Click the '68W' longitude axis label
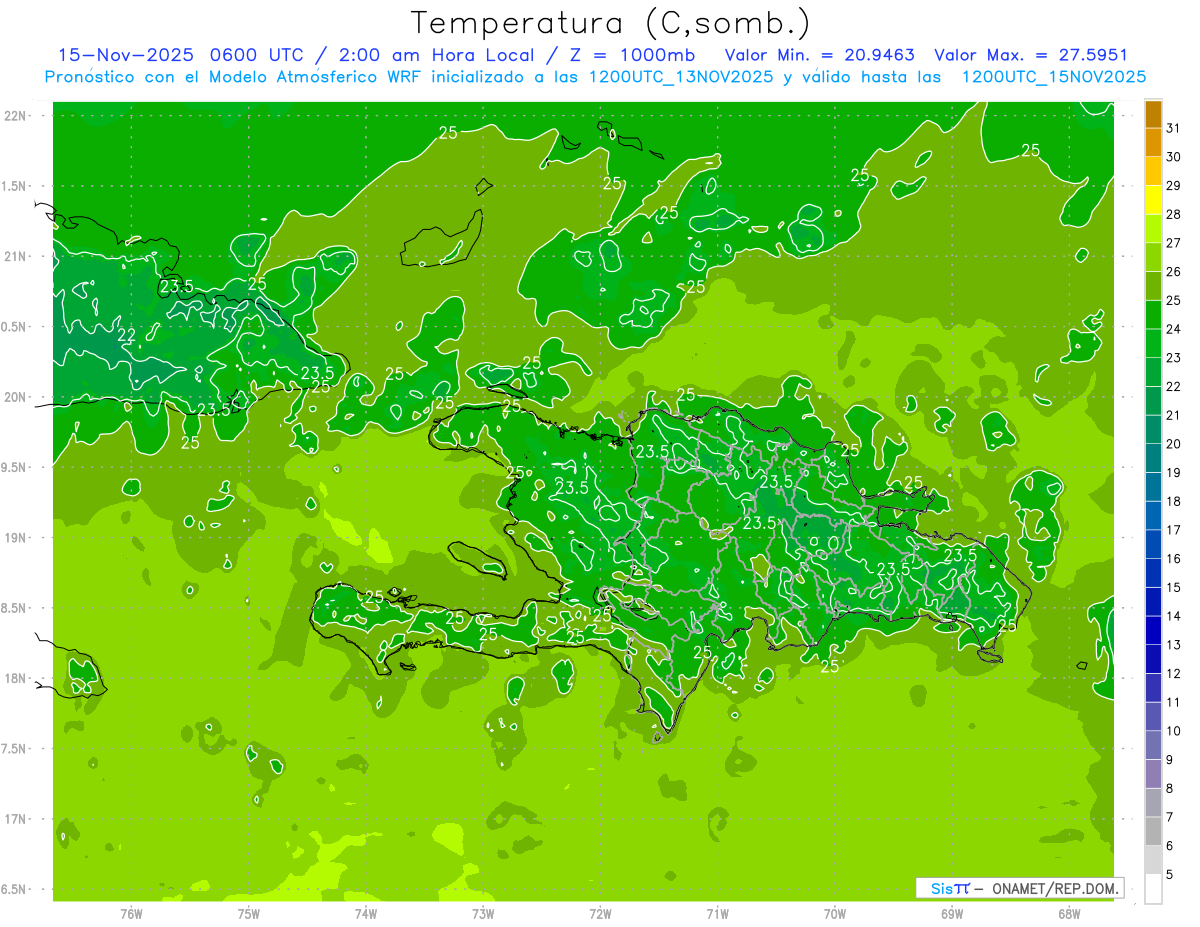Screen dimensions: 1200x927 pyautogui.click(x=1069, y=913)
